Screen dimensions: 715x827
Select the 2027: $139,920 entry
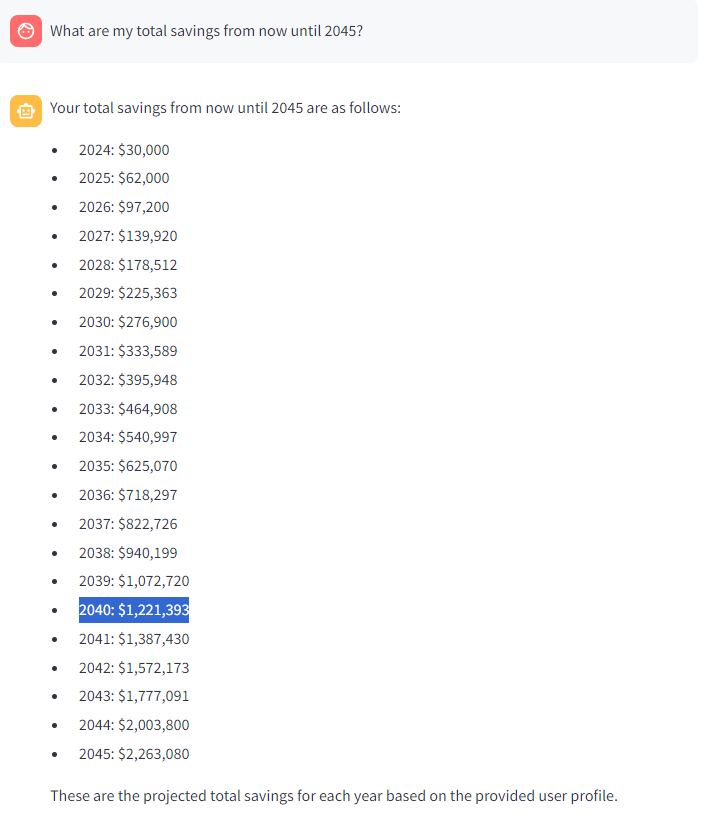click(x=128, y=236)
